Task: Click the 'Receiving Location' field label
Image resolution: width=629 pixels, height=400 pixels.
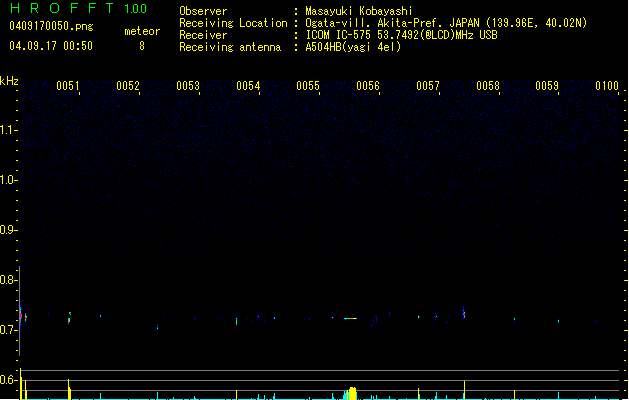Action: (x=233, y=23)
